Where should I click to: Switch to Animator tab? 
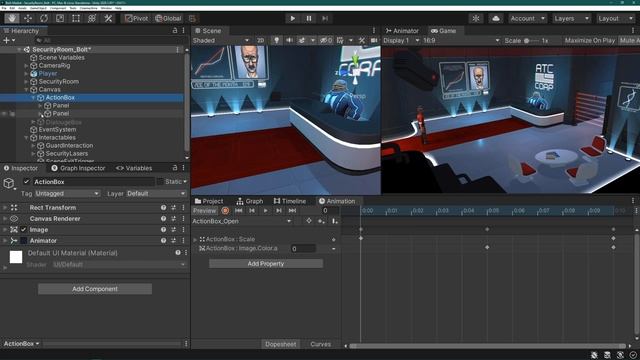tap(402, 31)
